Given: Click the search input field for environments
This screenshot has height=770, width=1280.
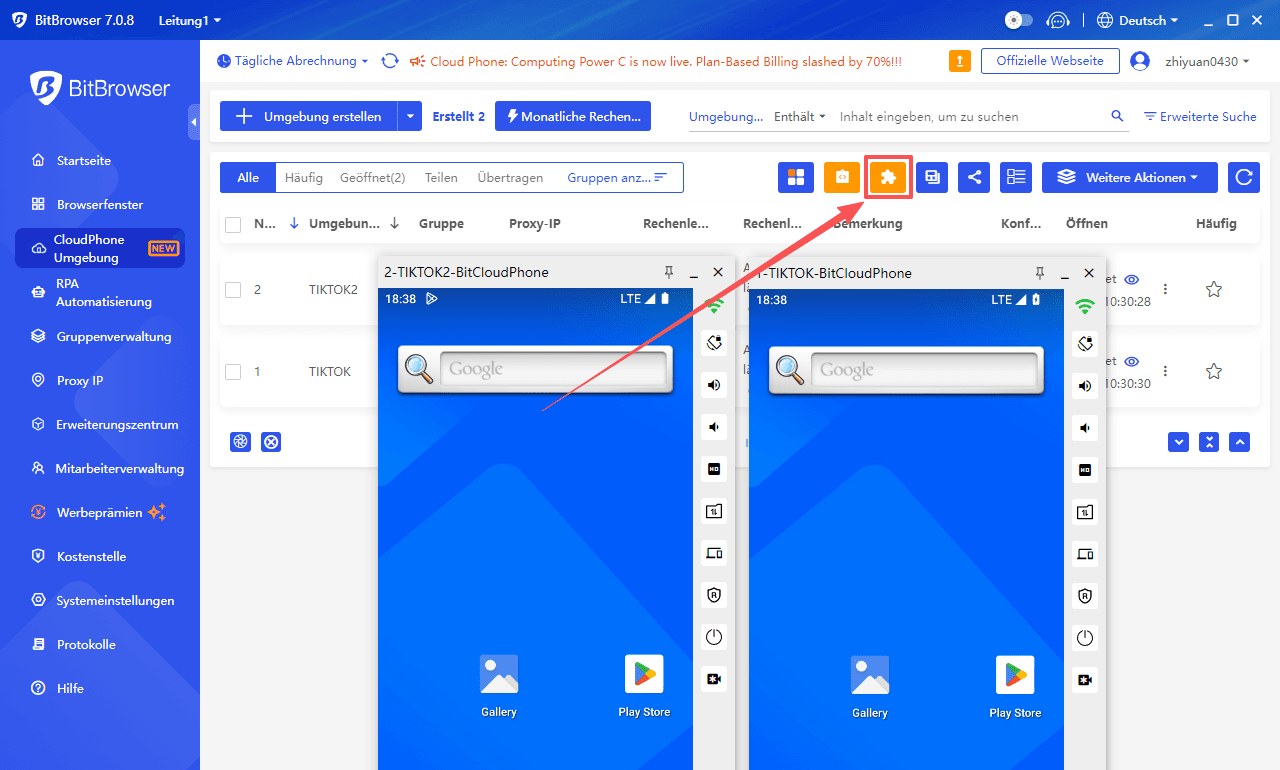Looking at the screenshot, I should tap(970, 117).
